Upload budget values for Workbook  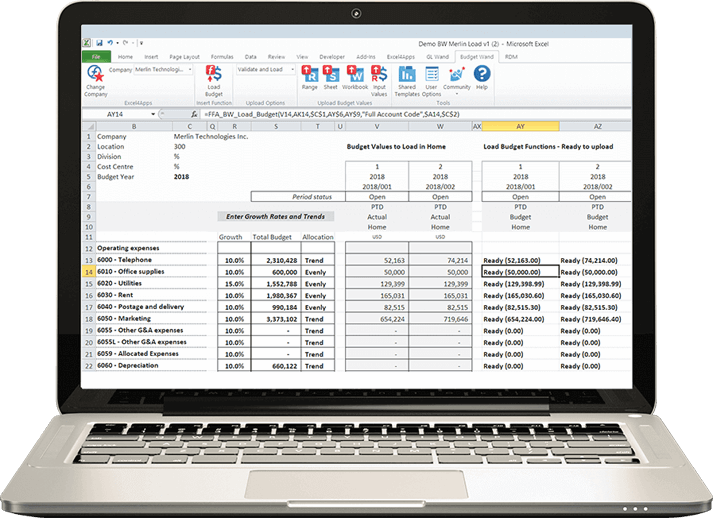(x=355, y=73)
